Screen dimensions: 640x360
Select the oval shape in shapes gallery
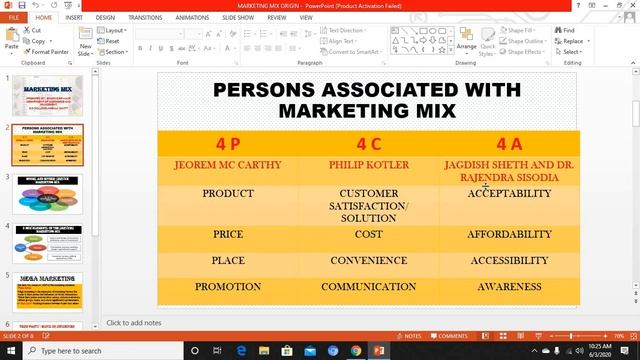click(433, 31)
